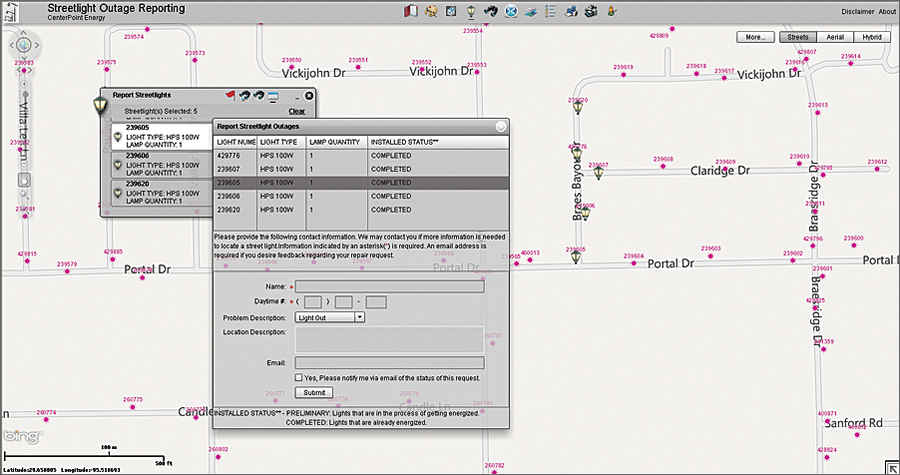This screenshot has height=475, width=900.
Task: Click the More... basemap options button
Action: point(754,37)
